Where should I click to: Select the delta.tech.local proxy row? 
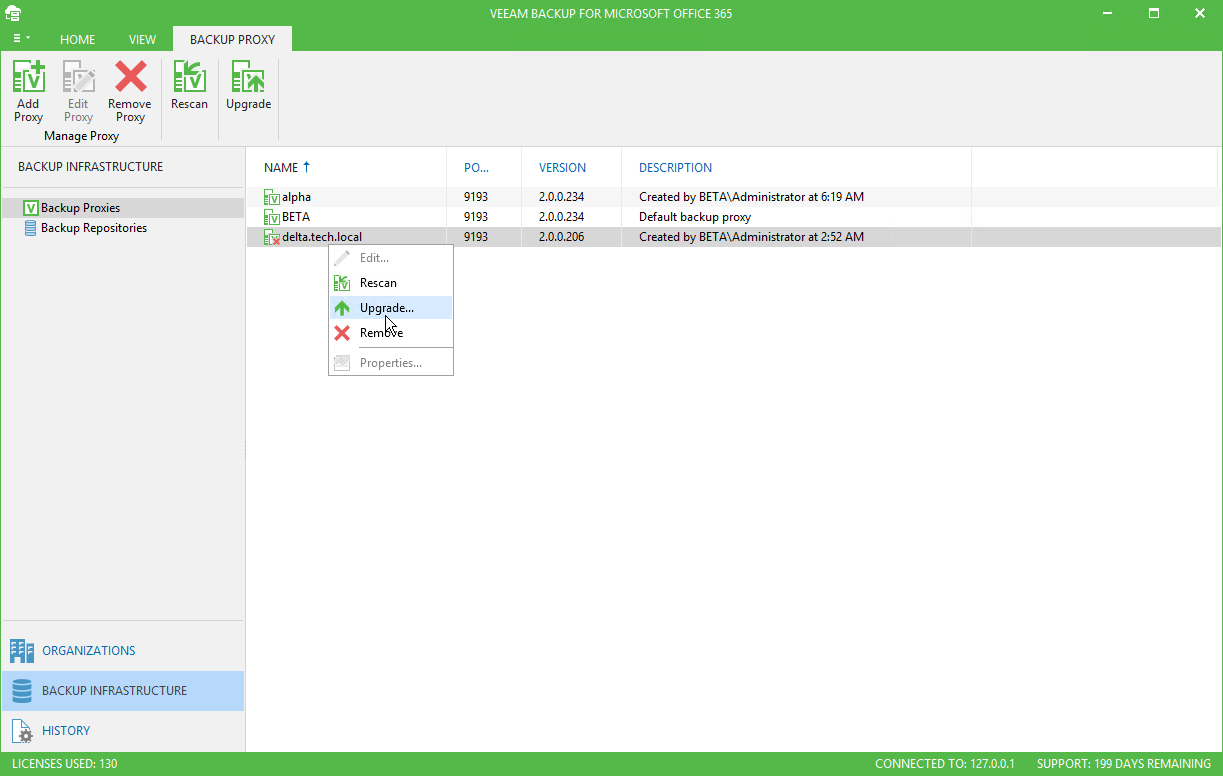tap(734, 237)
